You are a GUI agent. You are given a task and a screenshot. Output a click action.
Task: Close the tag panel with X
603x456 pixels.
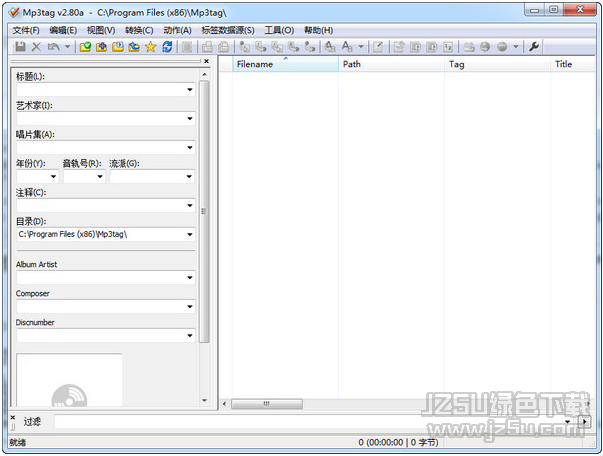pyautogui.click(x=207, y=61)
